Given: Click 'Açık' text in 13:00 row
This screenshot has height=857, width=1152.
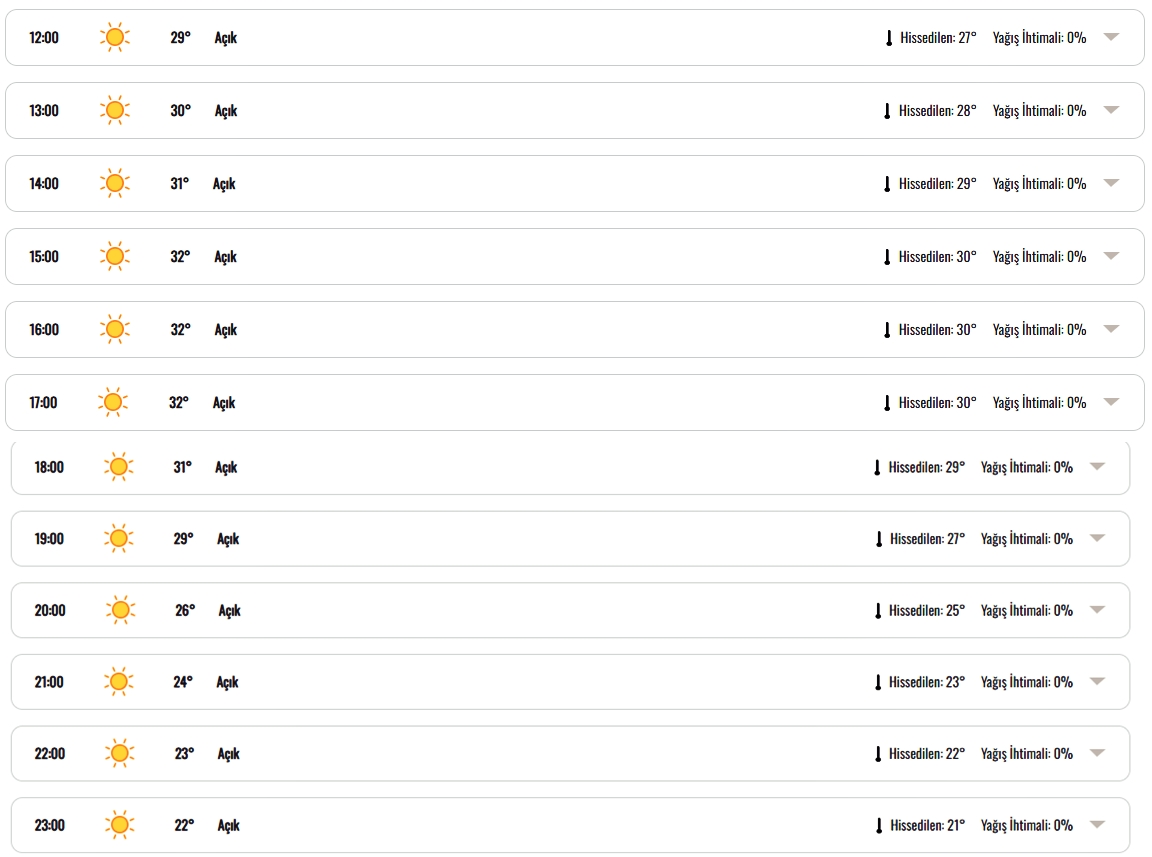Looking at the screenshot, I should (226, 111).
